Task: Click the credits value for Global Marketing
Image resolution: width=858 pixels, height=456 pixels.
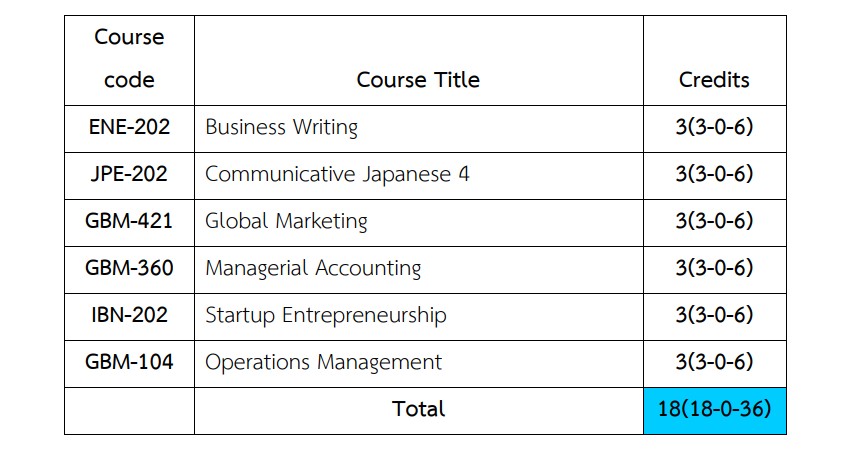Action: pyautogui.click(x=714, y=221)
